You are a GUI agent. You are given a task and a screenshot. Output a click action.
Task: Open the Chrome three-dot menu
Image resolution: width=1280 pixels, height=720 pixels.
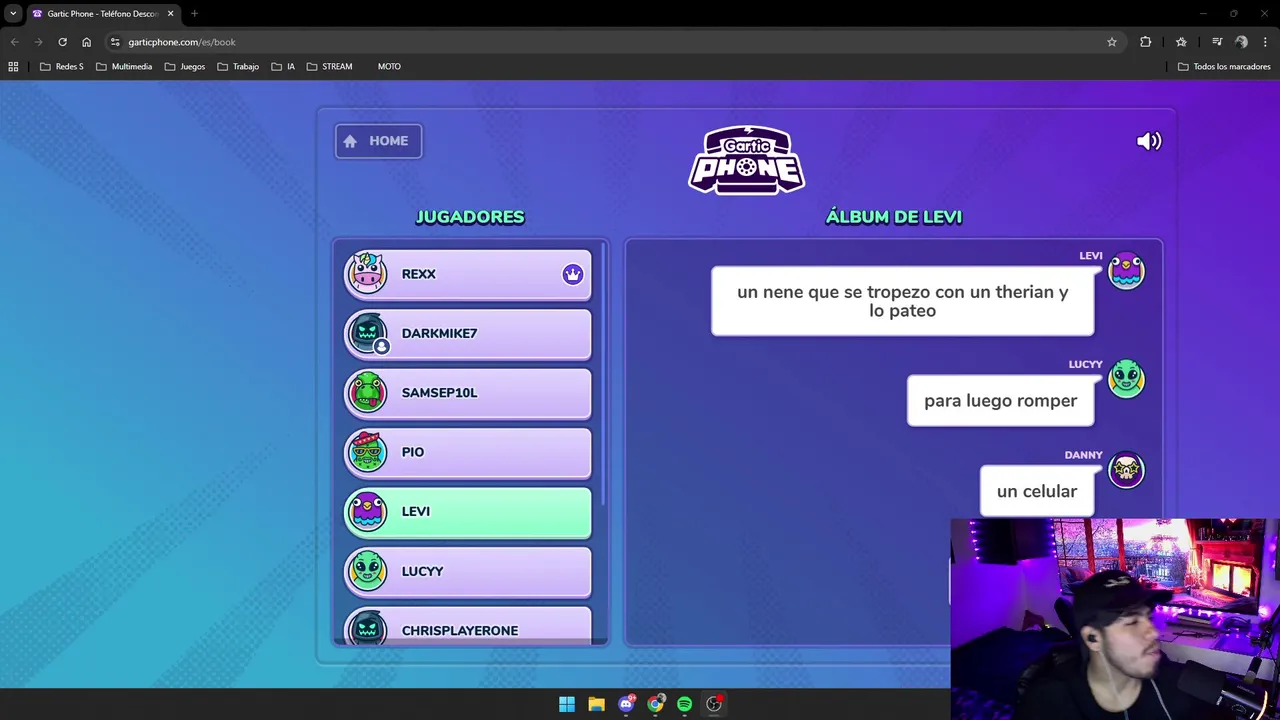coord(1265,42)
